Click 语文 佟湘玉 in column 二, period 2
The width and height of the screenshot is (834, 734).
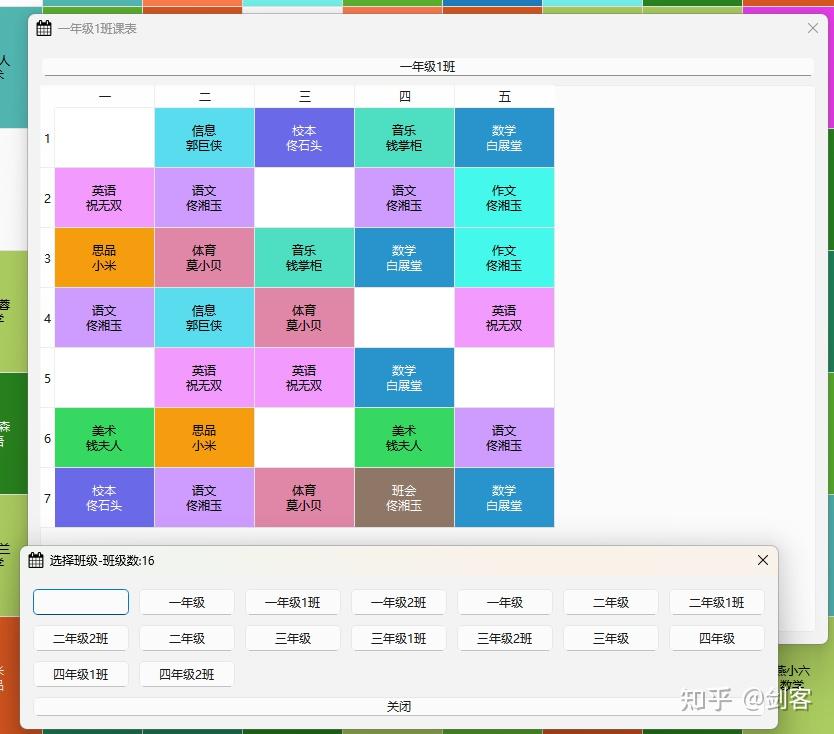tap(204, 198)
